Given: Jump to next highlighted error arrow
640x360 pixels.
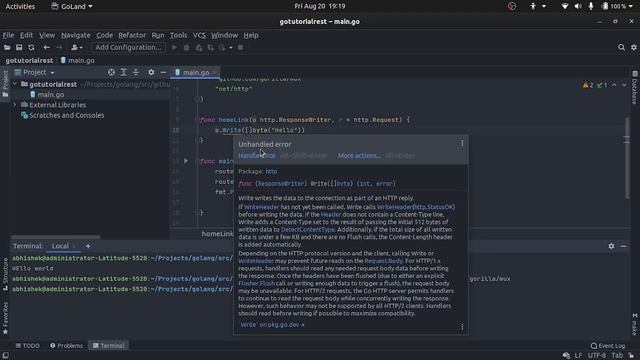Looking at the screenshot, I should point(624,85).
